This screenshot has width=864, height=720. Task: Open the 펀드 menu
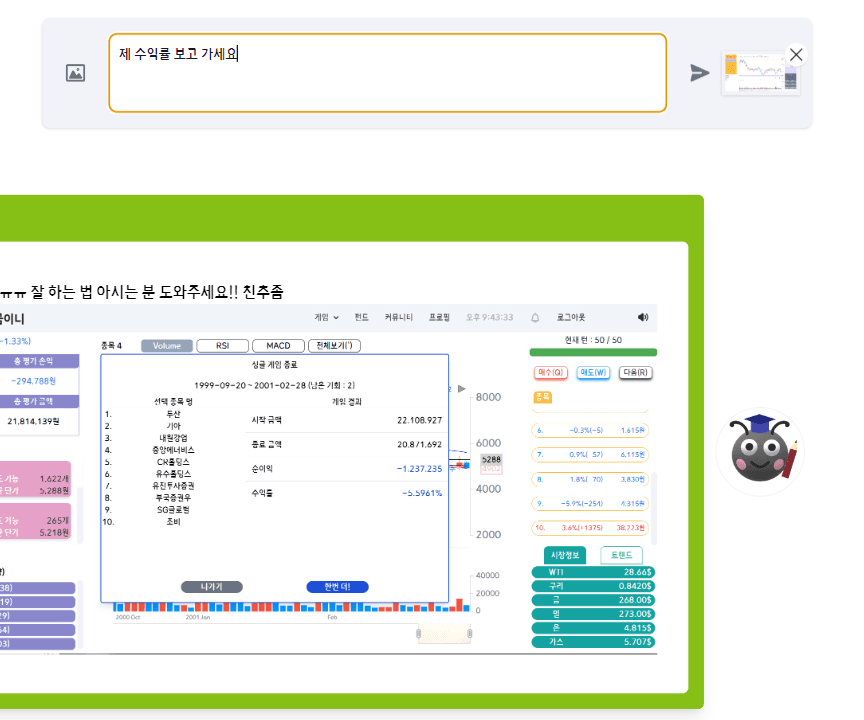tap(361, 317)
